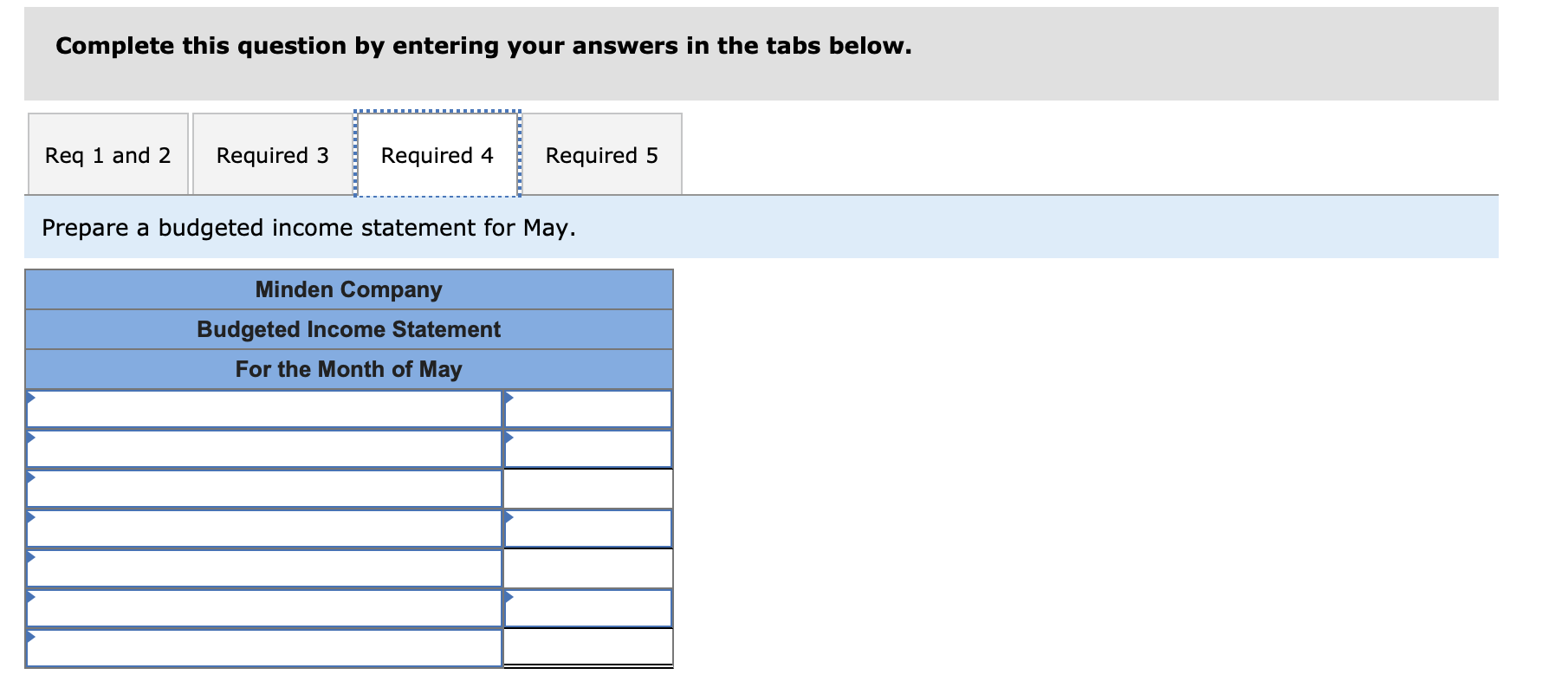Viewport: 1568px width, 681px height.
Task: Open the "Required 3" tab
Action: pyautogui.click(x=272, y=154)
